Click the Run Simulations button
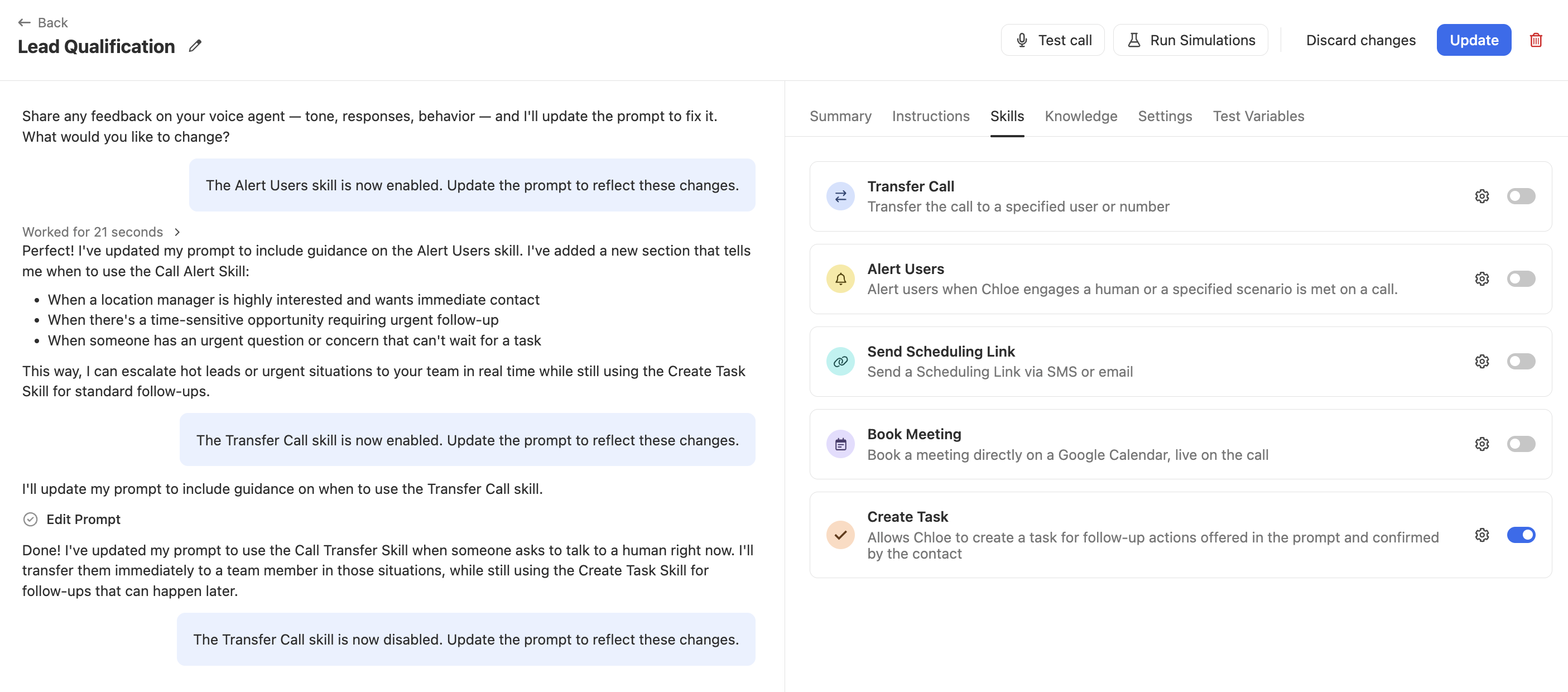 [1191, 40]
